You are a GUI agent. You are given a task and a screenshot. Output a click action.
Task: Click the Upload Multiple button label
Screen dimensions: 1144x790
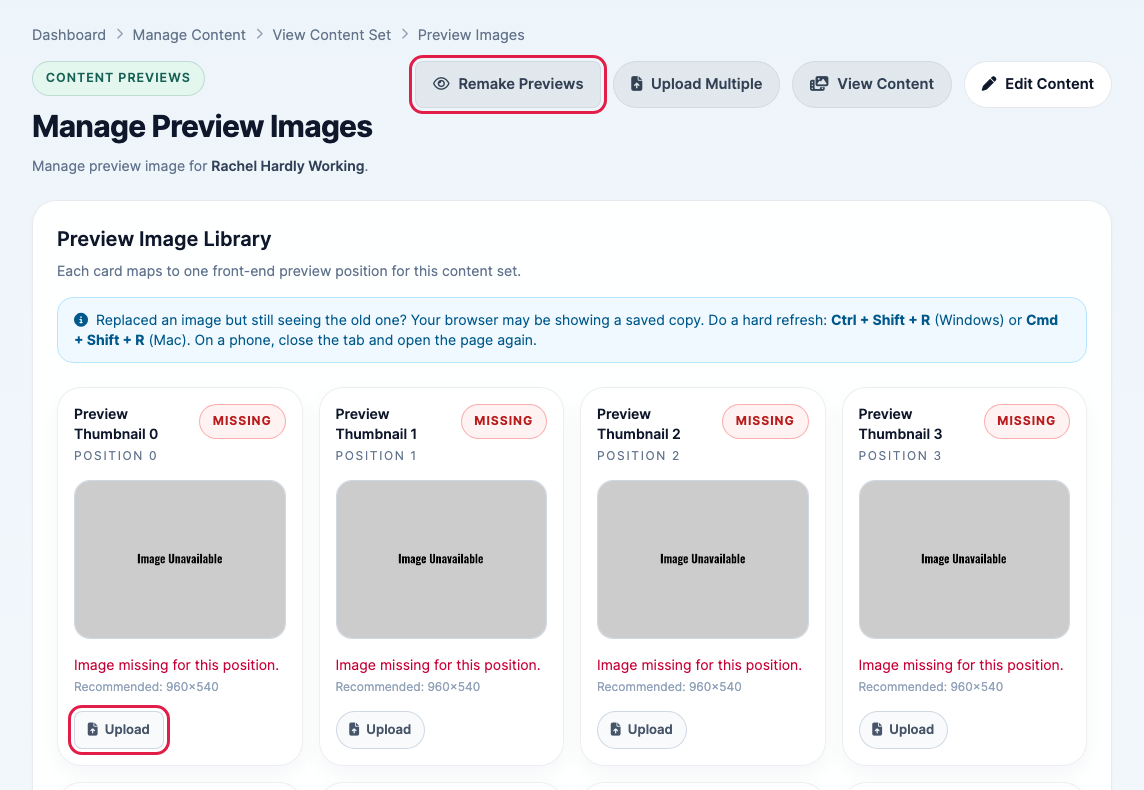pos(706,84)
